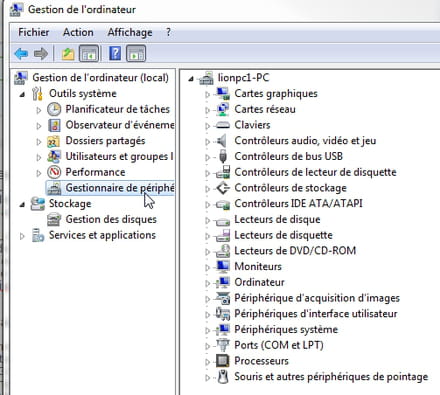This screenshot has height=395, width=440.
Task: Click the Processeurs chip icon
Action: coord(223,361)
